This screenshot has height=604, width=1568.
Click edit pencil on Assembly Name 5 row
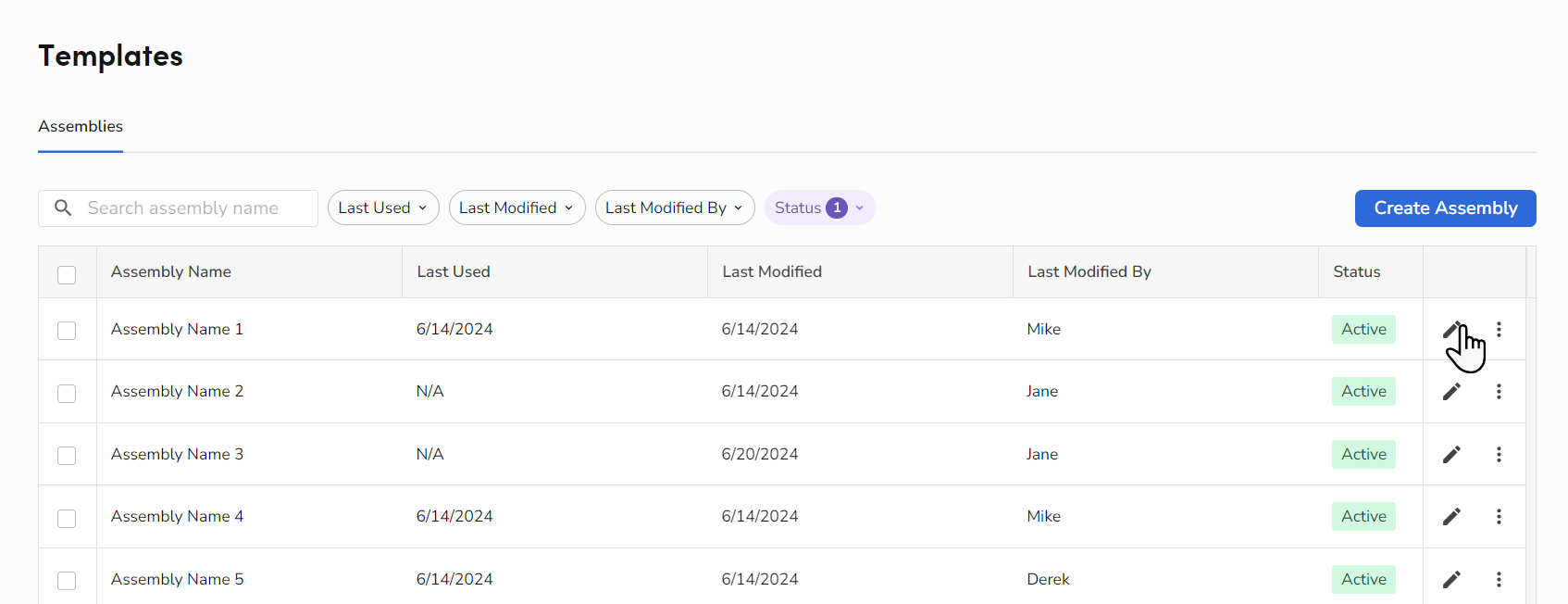tap(1451, 579)
